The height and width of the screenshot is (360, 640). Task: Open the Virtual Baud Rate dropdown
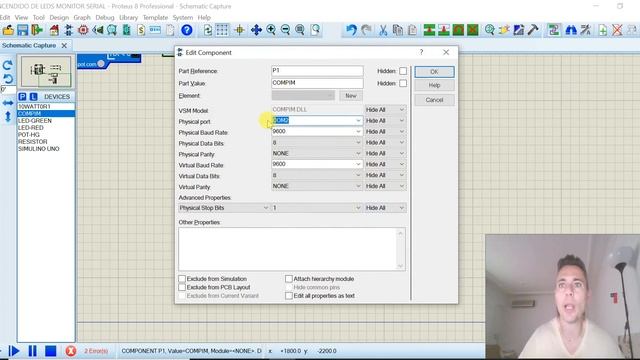point(358,164)
